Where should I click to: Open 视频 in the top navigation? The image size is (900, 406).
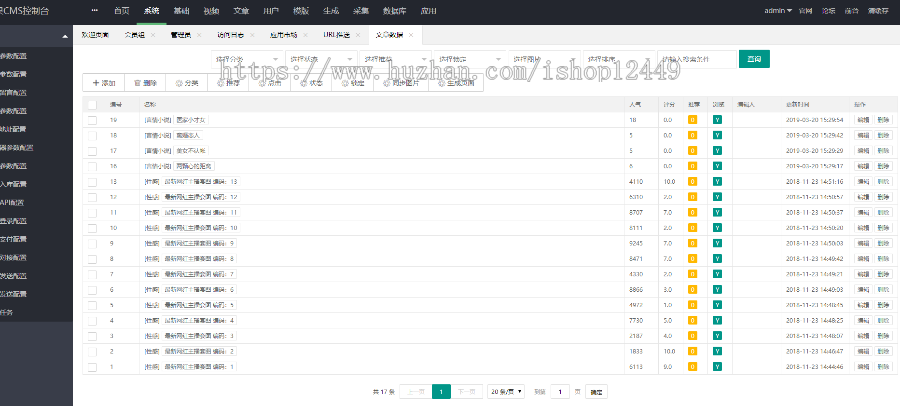click(211, 11)
